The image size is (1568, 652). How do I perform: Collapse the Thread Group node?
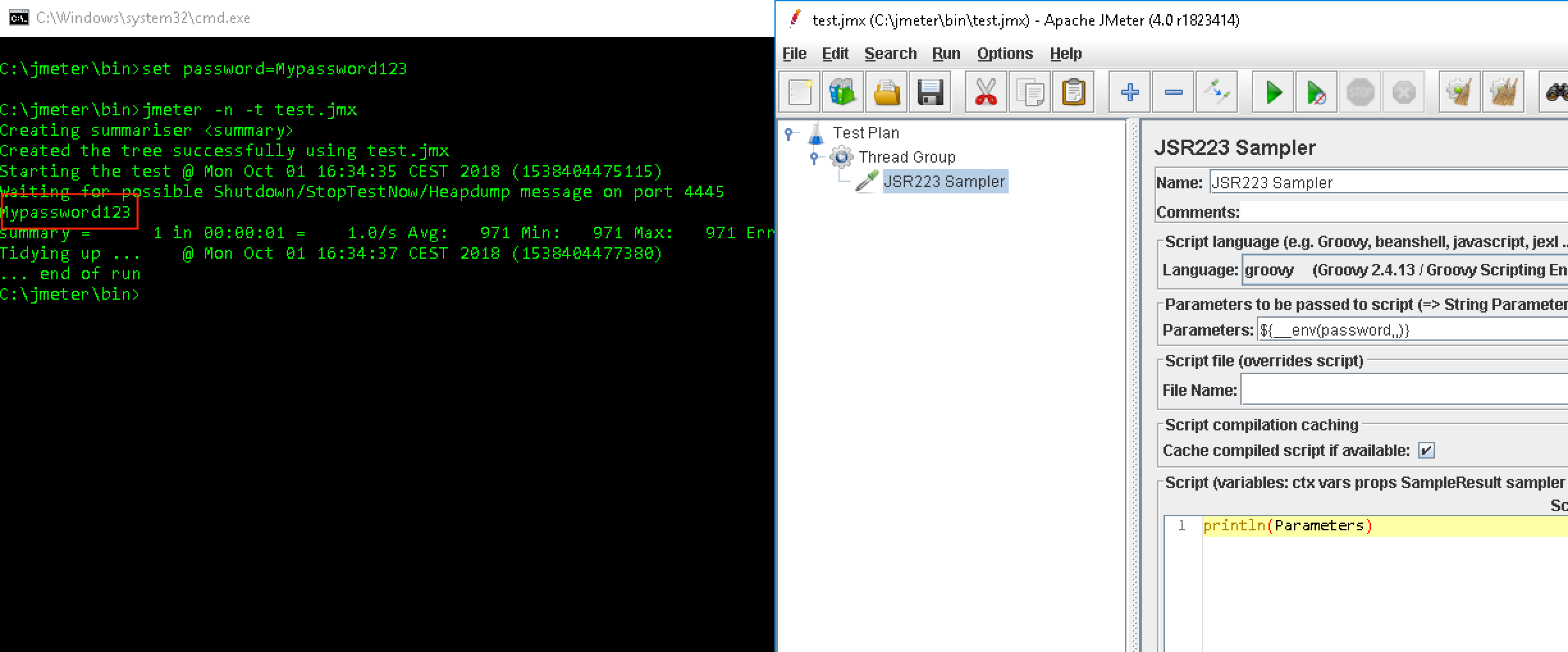point(814,157)
